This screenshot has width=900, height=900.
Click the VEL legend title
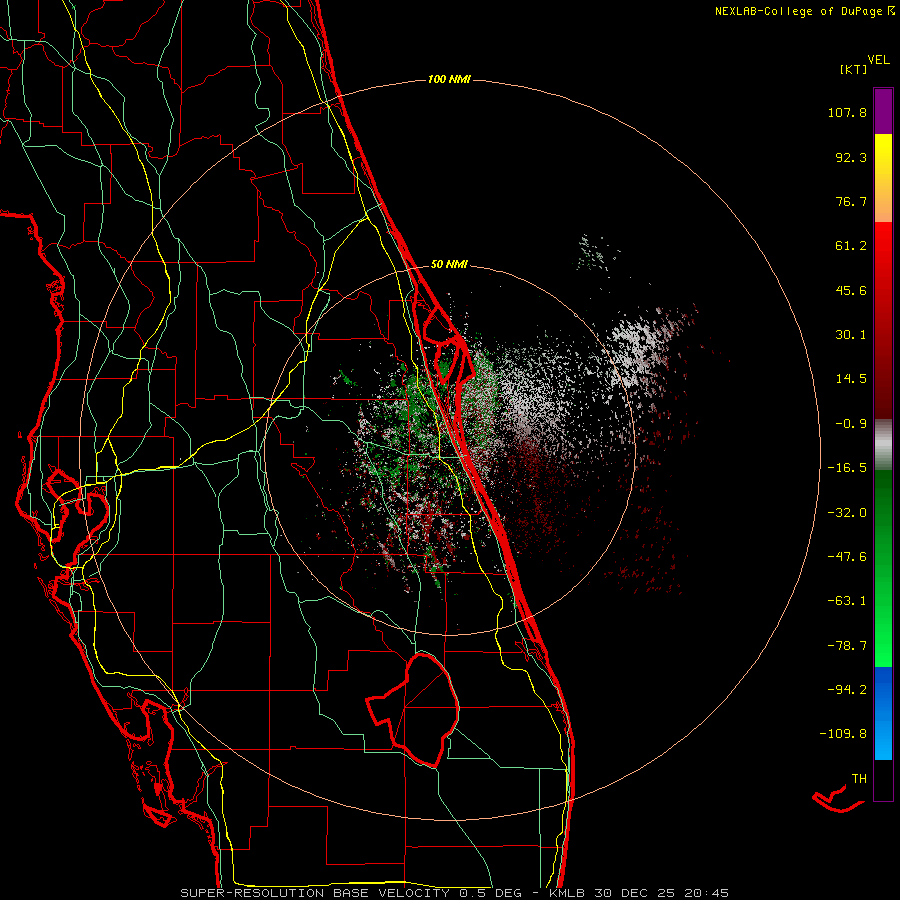pos(878,60)
